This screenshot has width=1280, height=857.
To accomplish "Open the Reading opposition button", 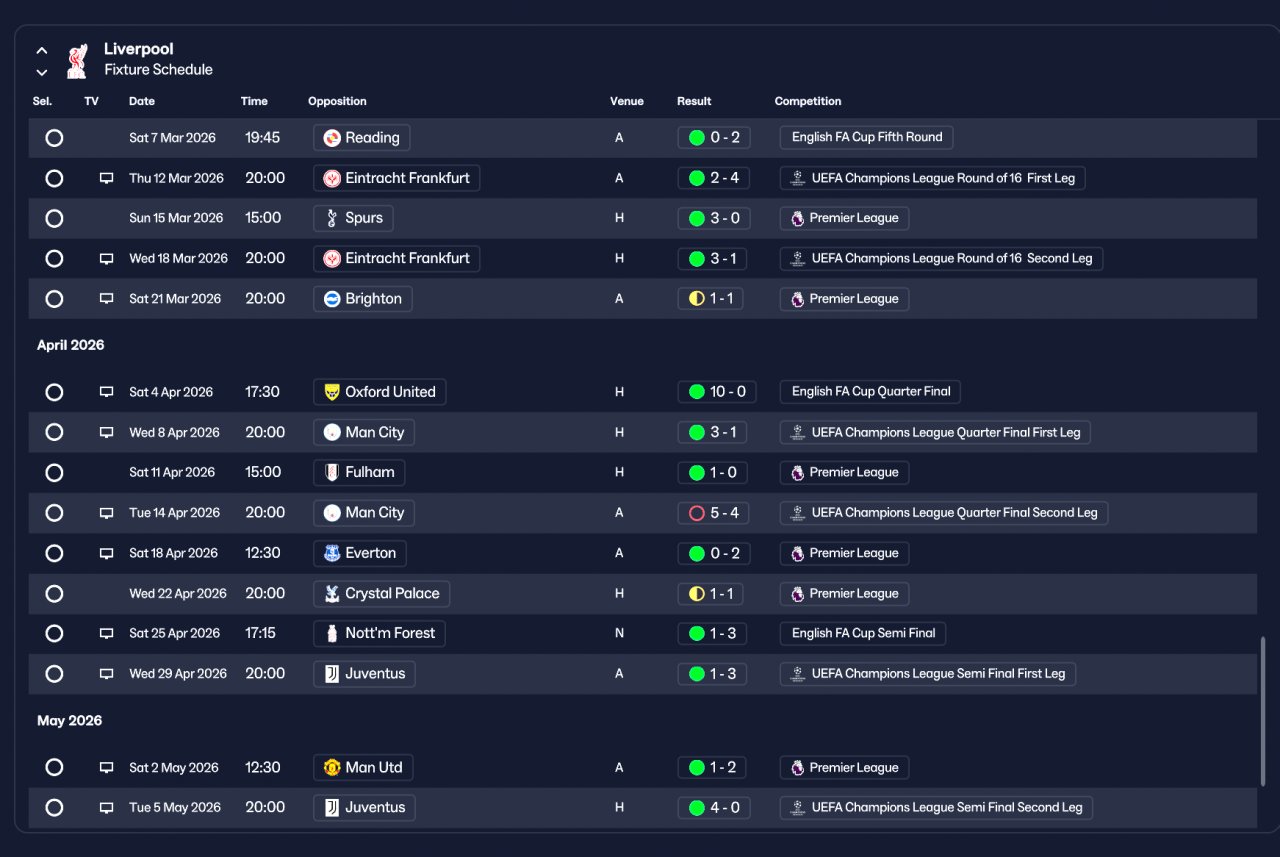I will click(361, 138).
